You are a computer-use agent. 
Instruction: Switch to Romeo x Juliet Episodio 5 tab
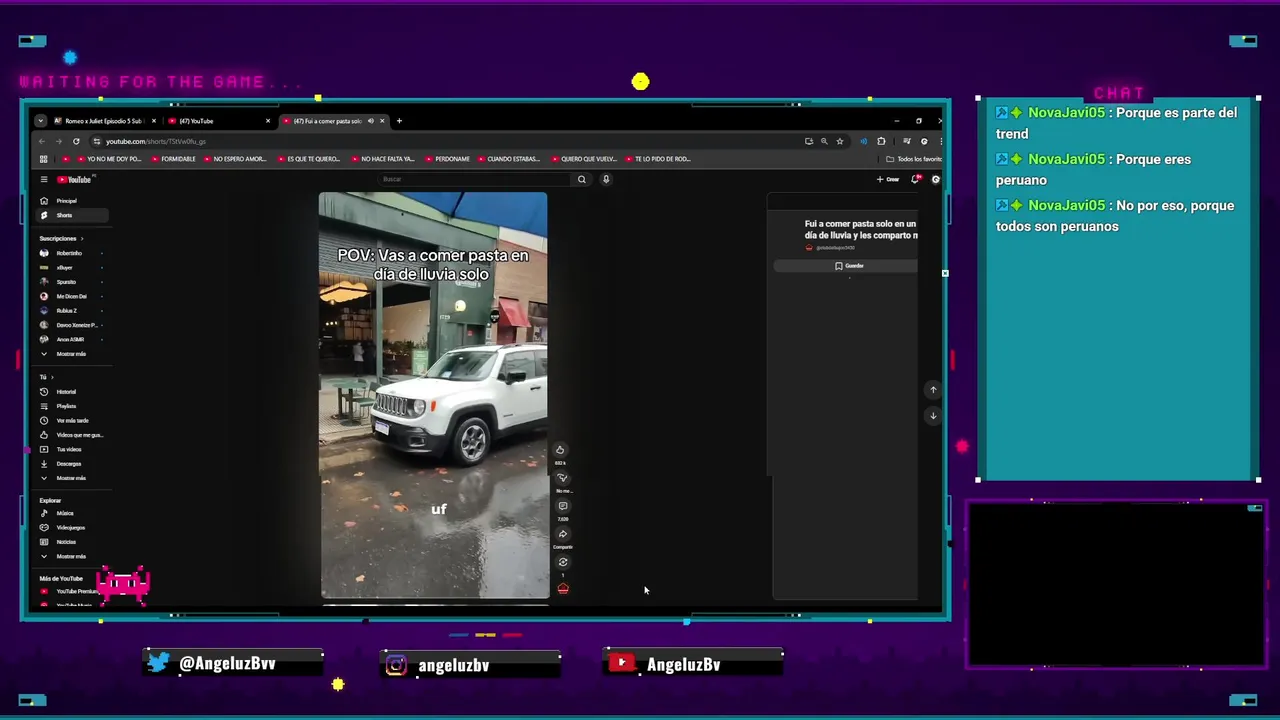click(104, 121)
